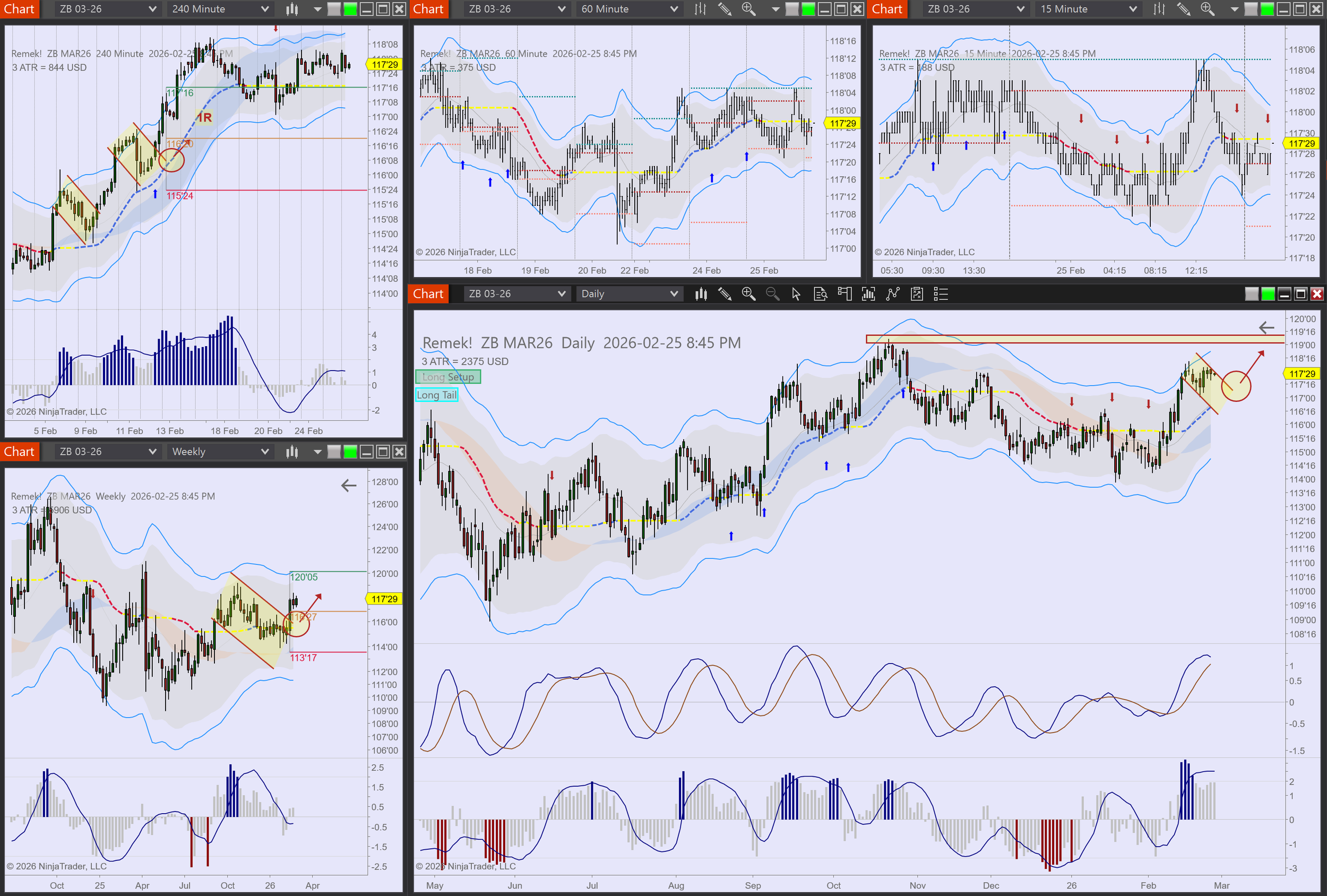Expand the 15 Minute interval dropdown
Screen dimensions: 1327x896
pos(1132,9)
